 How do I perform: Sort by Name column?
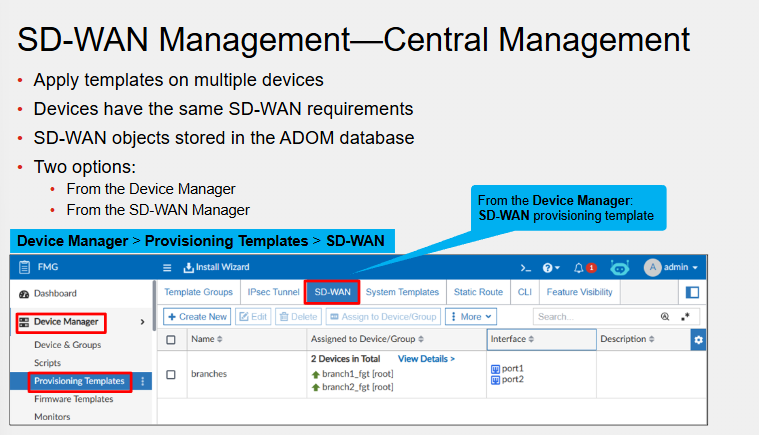tap(207, 339)
